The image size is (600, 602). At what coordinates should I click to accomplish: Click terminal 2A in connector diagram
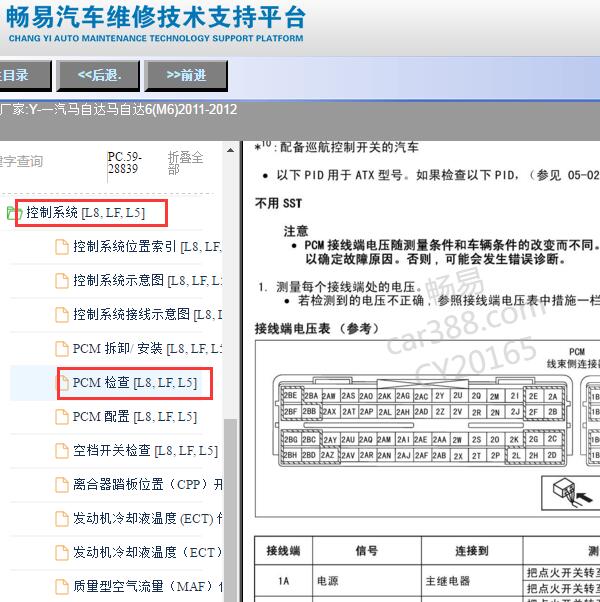(552, 396)
